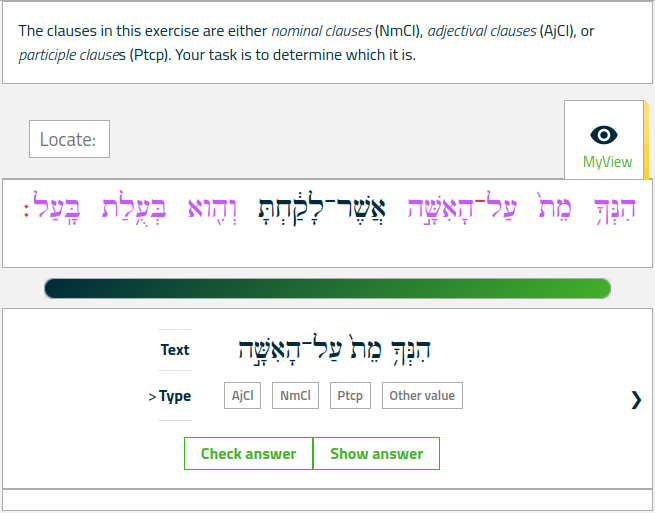Click the Hebrew phrase עַל־הָאִשָּׁה in the verse
655x513 pixels.
pos(462,207)
